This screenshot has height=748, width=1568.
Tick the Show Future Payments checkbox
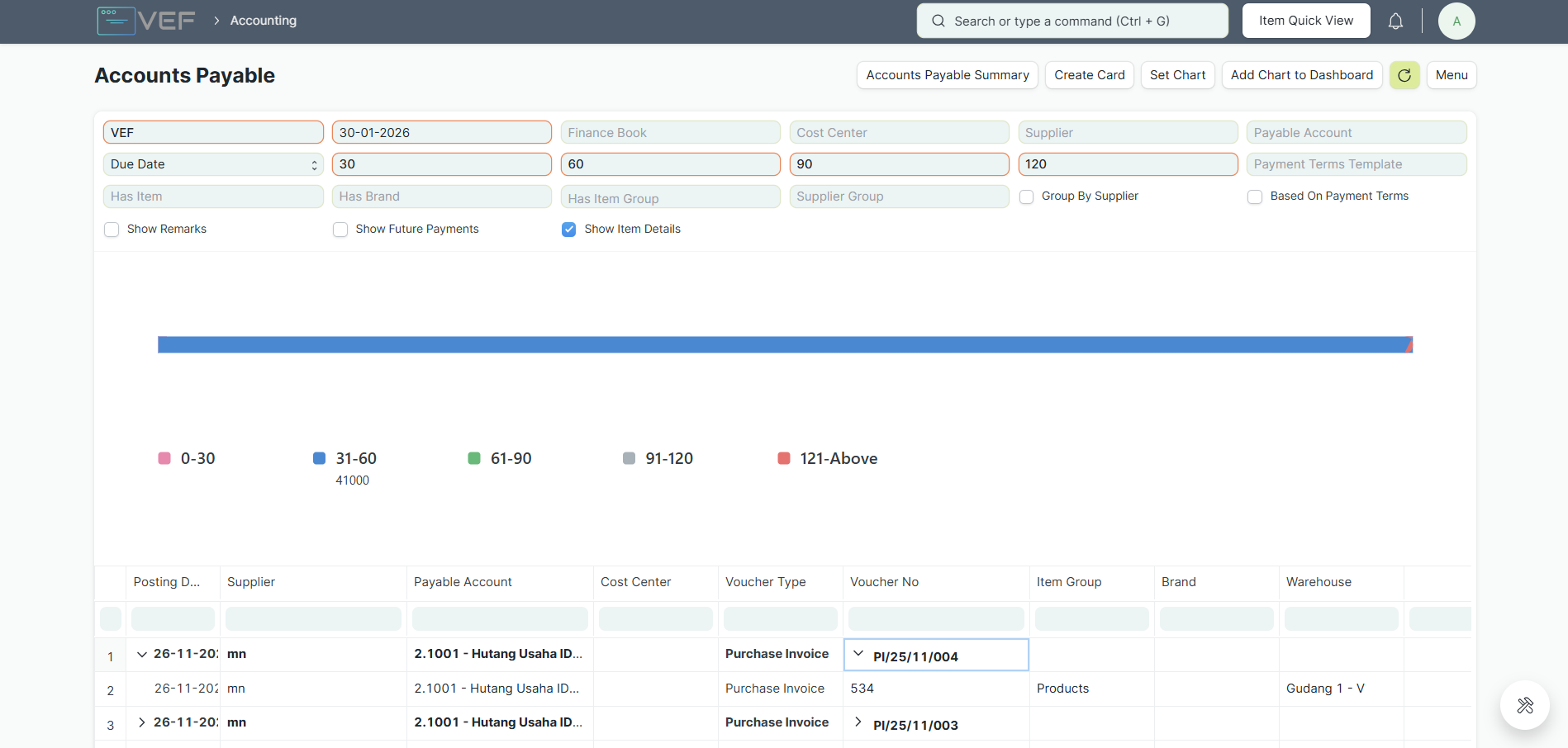point(340,230)
